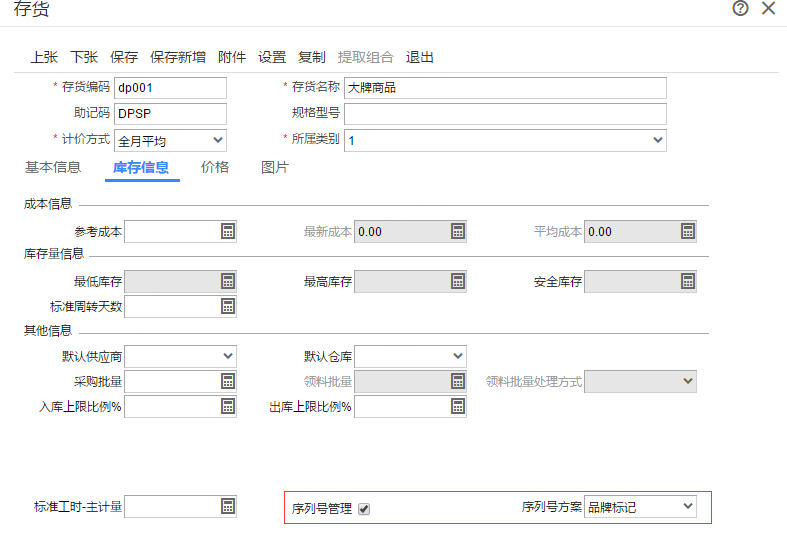Screen dimensions: 787x548
Task: Expand the 序列号方案 dropdown
Action: 687,507
